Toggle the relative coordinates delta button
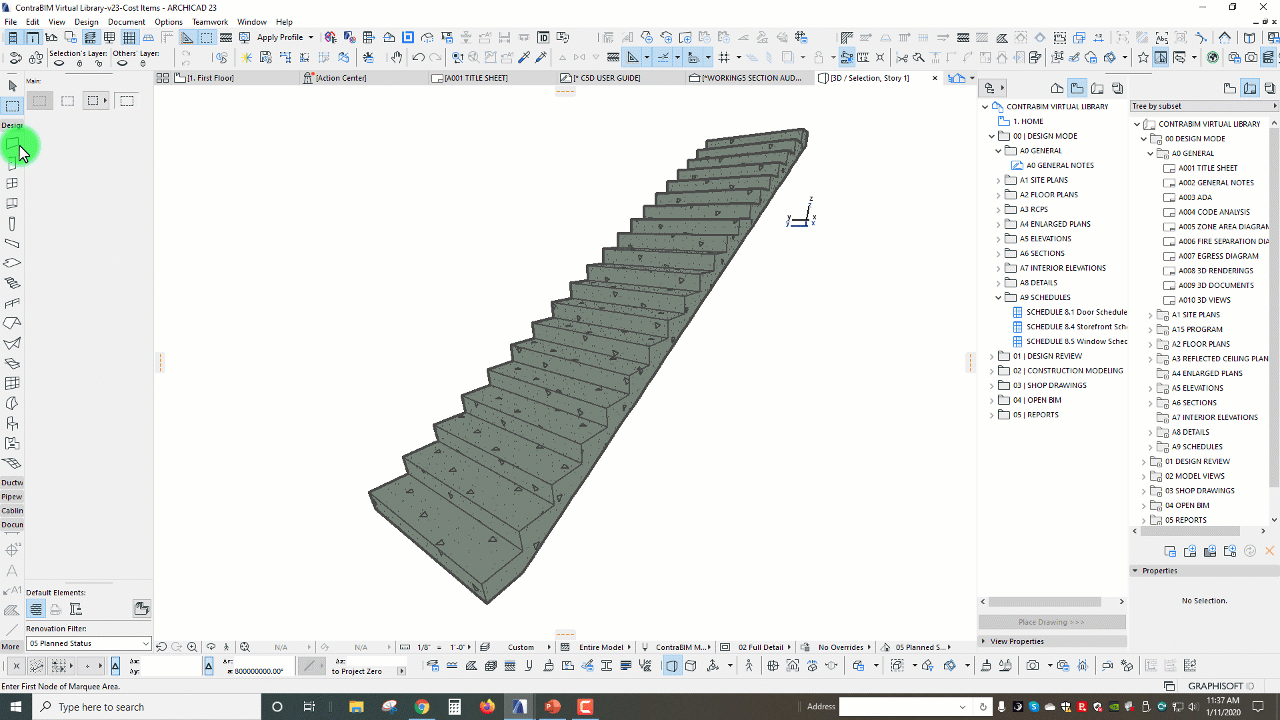This screenshot has width=1280, height=720. tap(208, 666)
